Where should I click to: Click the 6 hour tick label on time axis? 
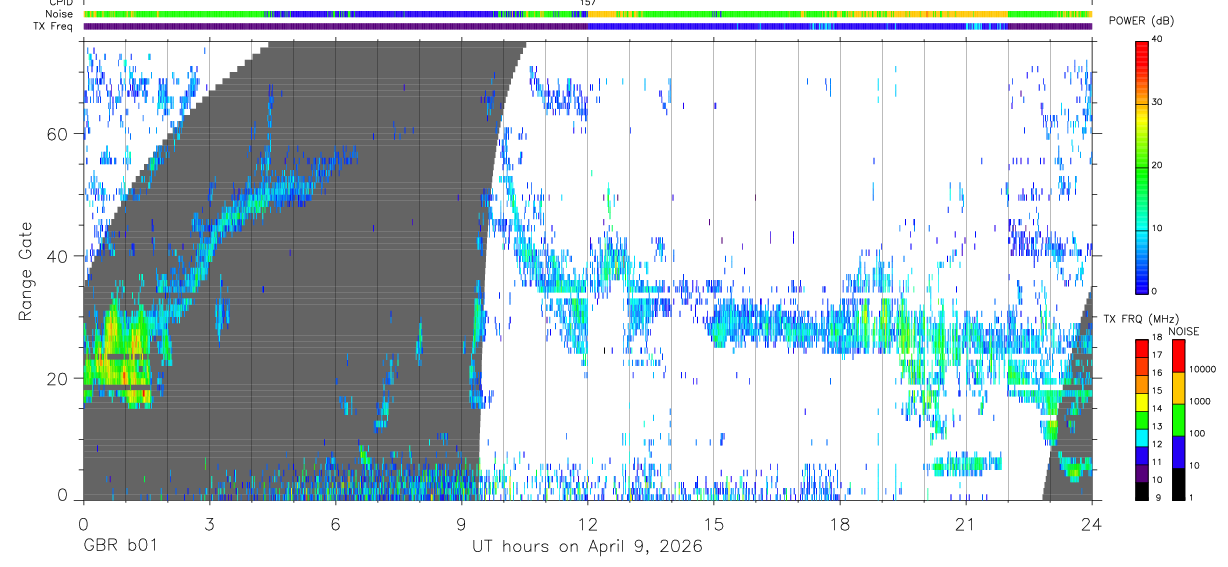pos(335,525)
